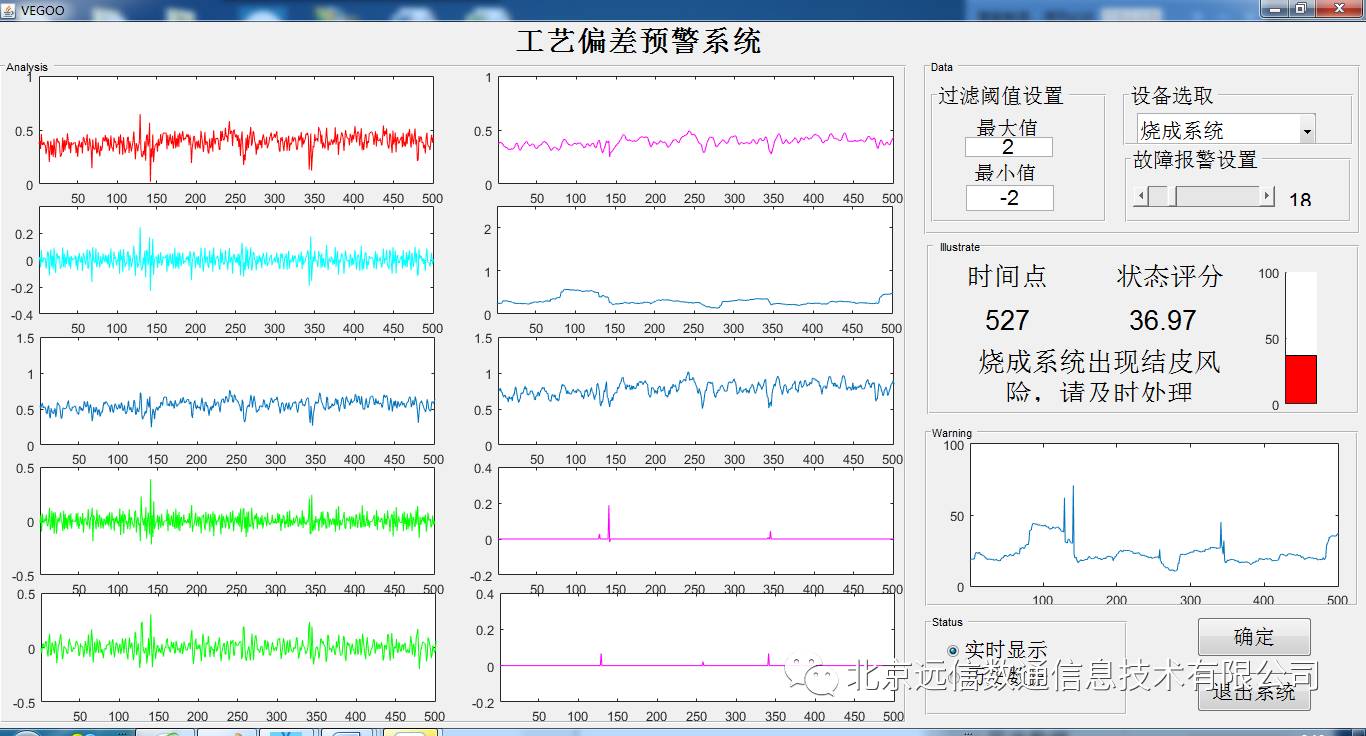Click the slider's right arrow button
The height and width of the screenshot is (736, 1366).
point(1268,197)
